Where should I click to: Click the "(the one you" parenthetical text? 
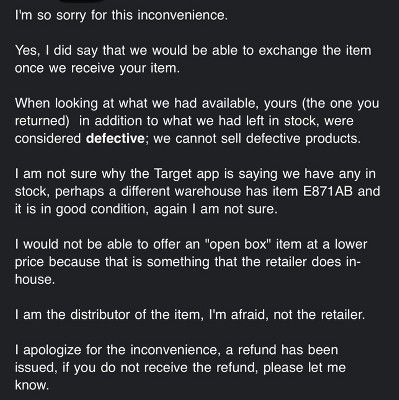[x=340, y=103]
